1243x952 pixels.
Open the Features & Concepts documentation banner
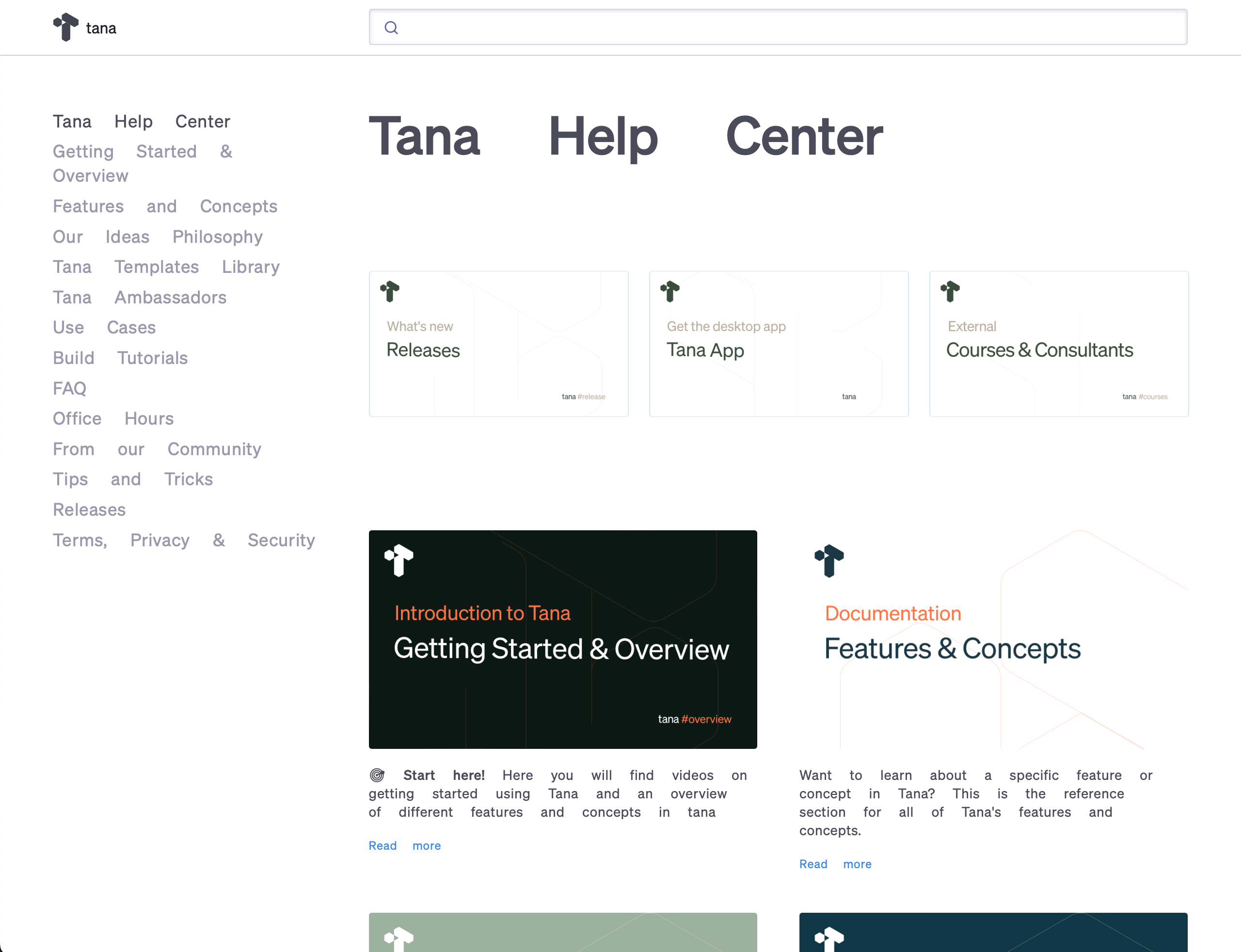coord(994,640)
